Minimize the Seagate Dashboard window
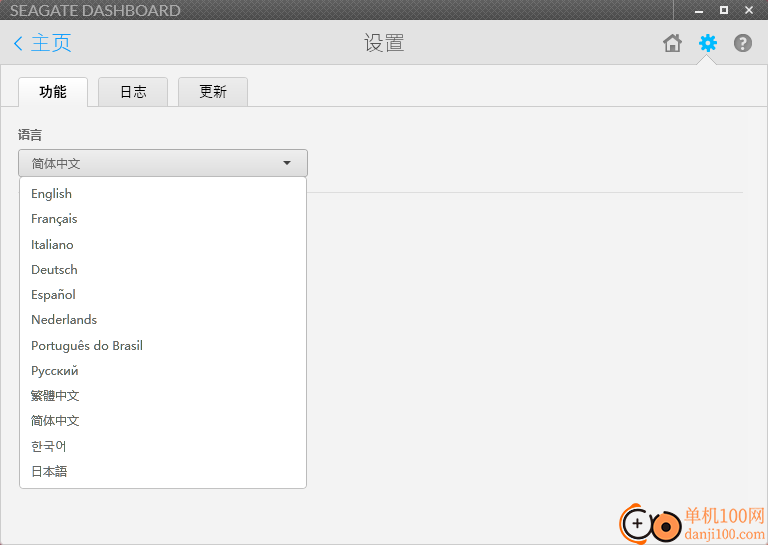Viewport: 768px width, 545px height. tap(699, 10)
